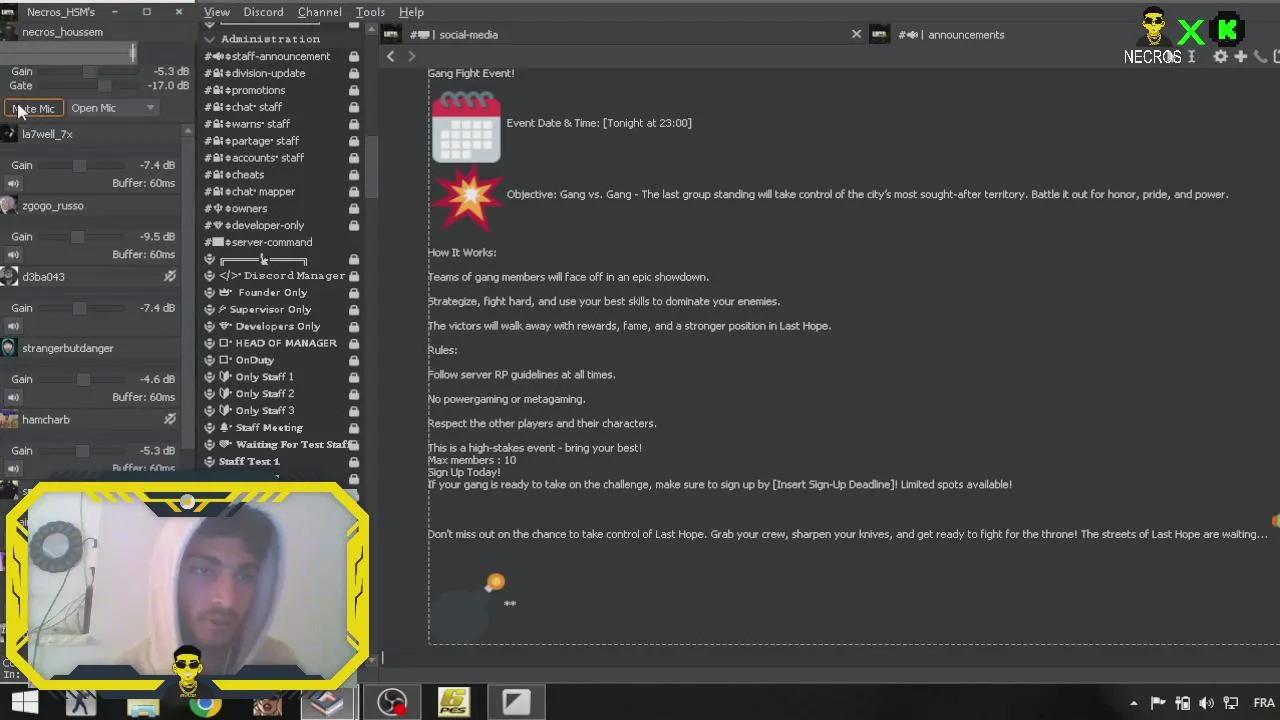This screenshot has height=720, width=1280.
Task: Start a call with the phone icon
Action: [1260, 57]
